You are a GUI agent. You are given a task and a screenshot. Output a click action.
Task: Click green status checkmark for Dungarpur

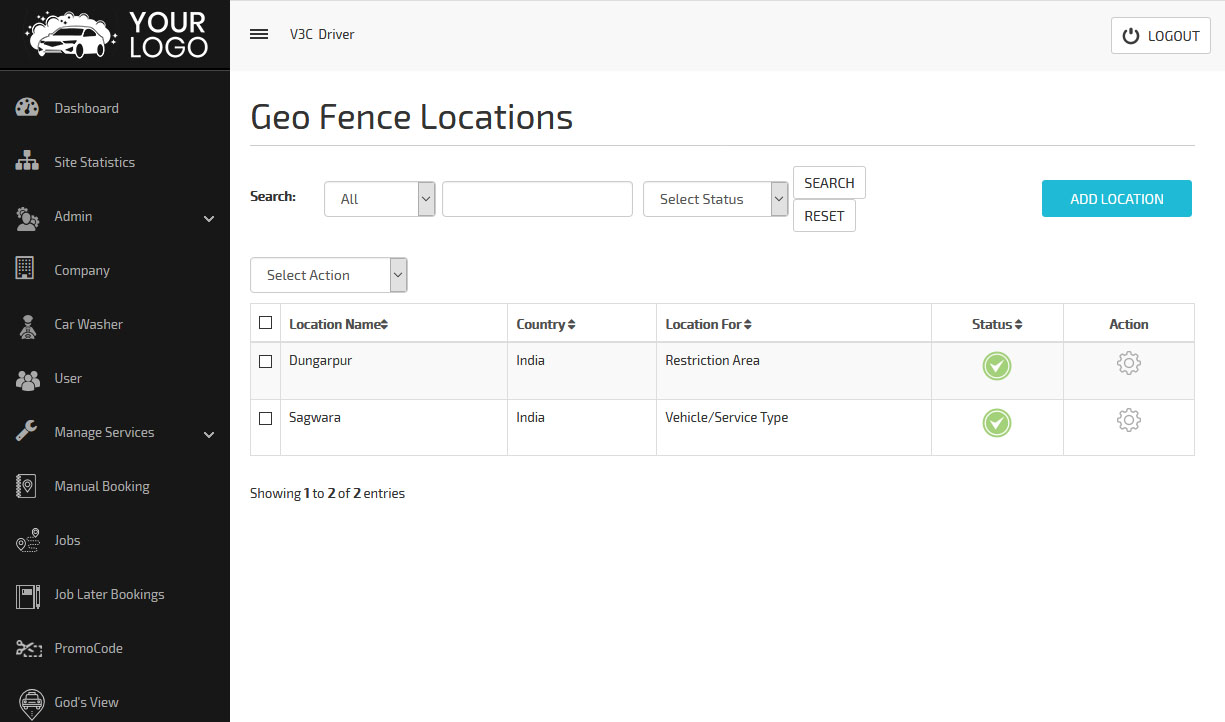coord(996,366)
